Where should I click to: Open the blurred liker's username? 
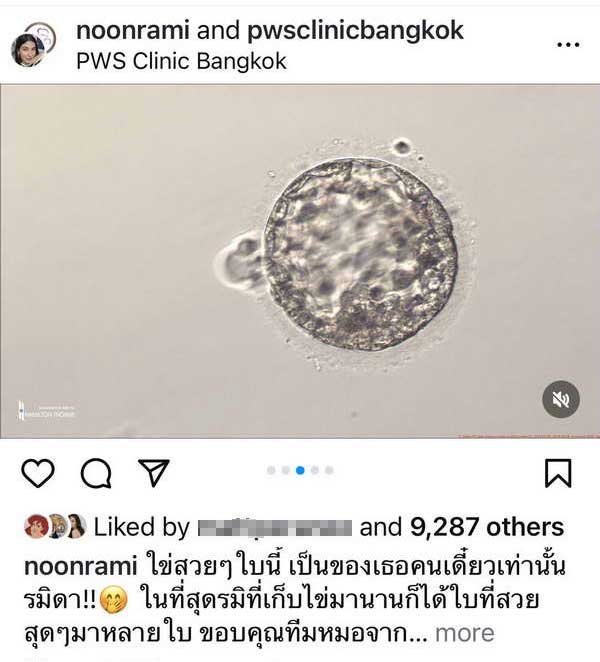click(275, 528)
